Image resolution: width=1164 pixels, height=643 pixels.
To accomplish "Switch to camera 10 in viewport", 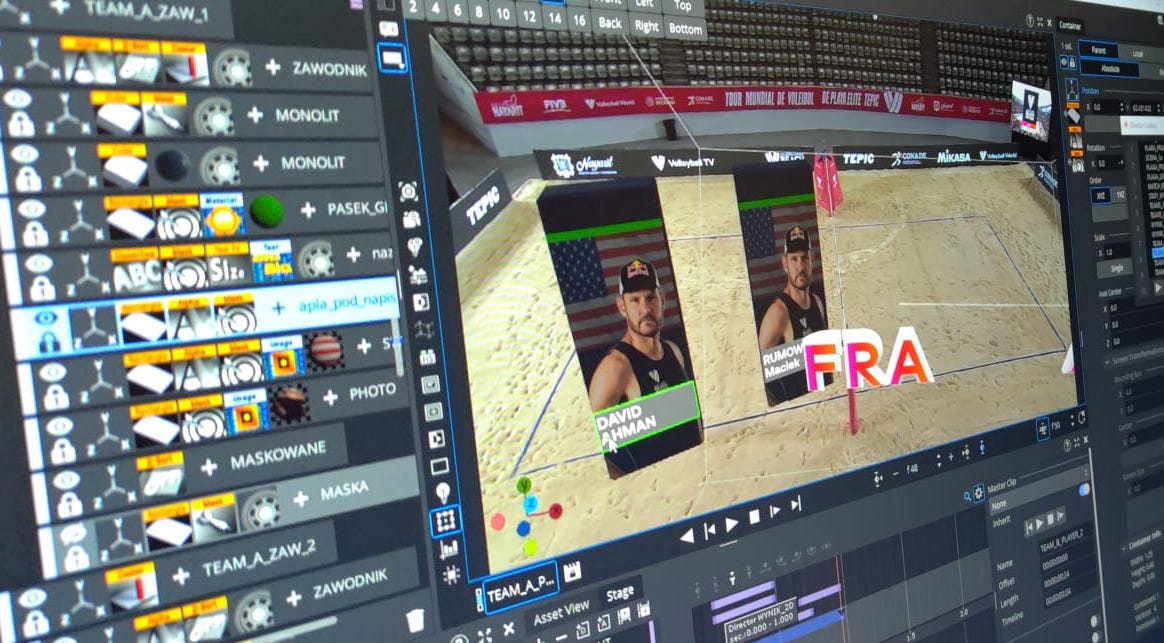I will click(x=503, y=13).
